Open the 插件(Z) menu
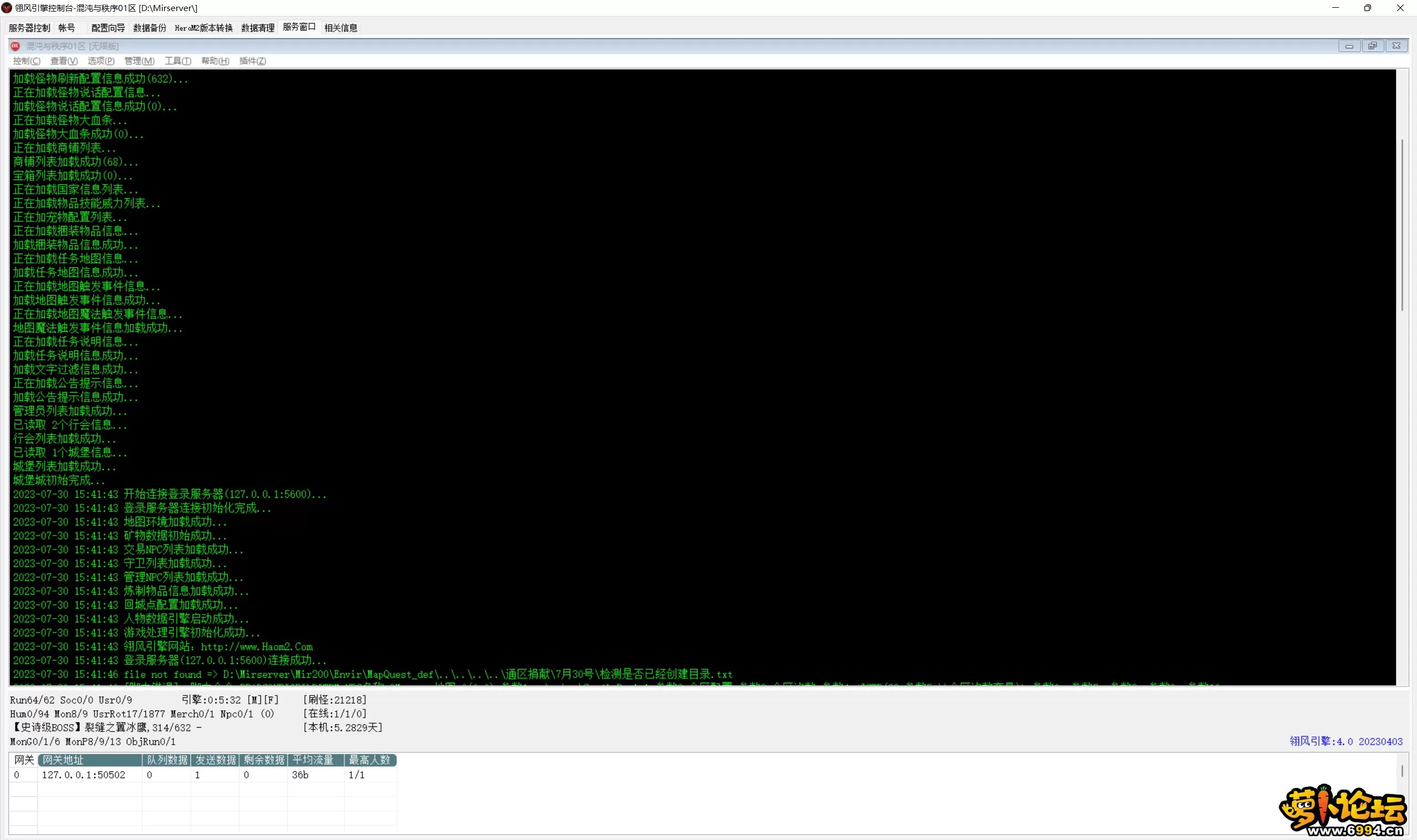This screenshot has width=1417, height=840. coord(253,60)
